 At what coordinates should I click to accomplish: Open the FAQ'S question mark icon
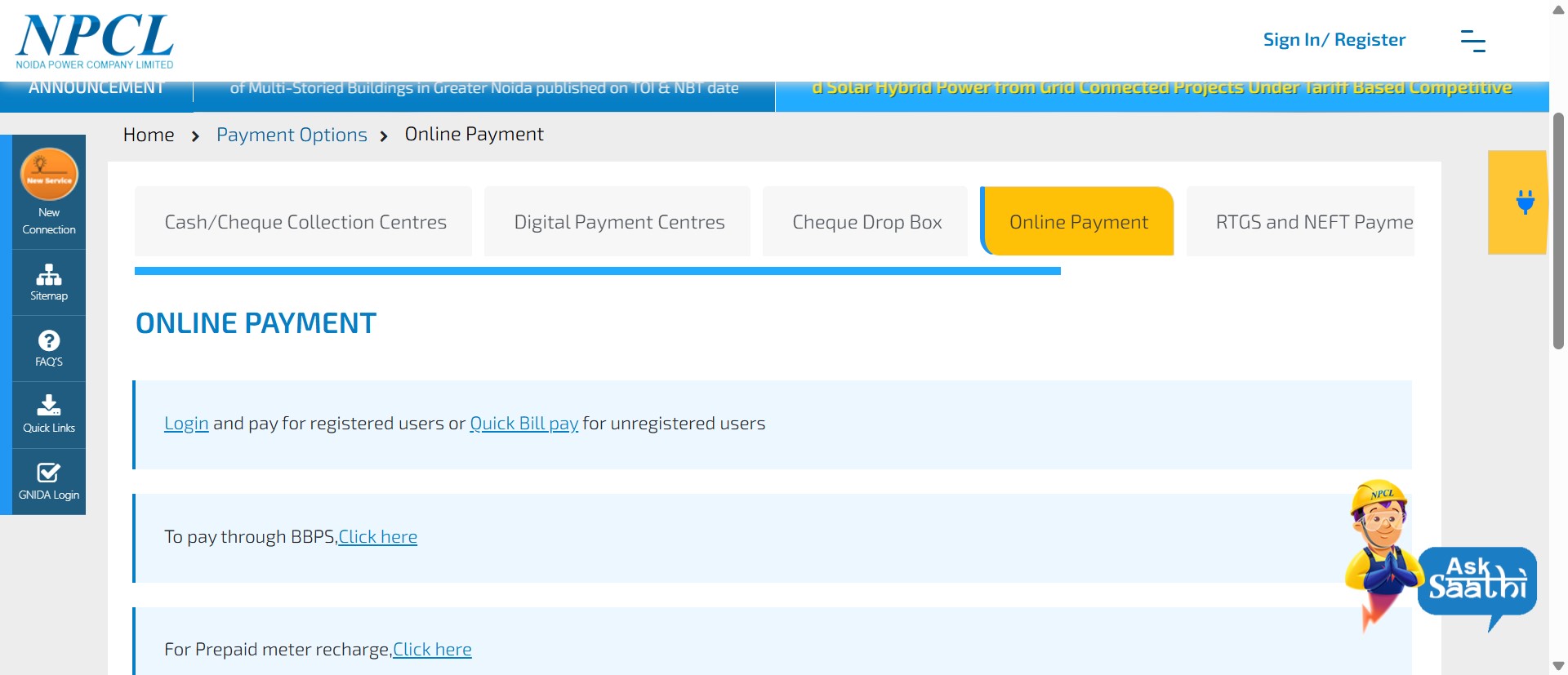pos(49,341)
